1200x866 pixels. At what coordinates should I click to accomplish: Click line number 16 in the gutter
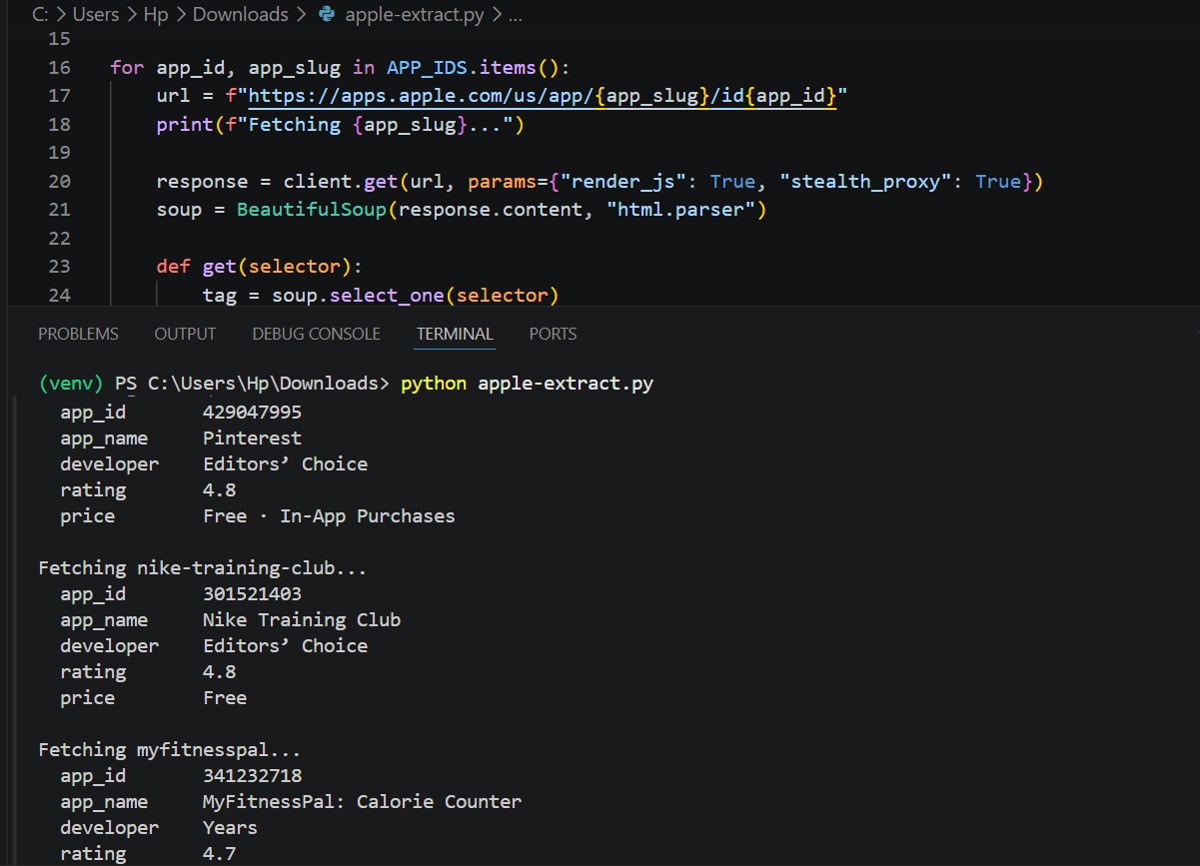(x=60, y=68)
